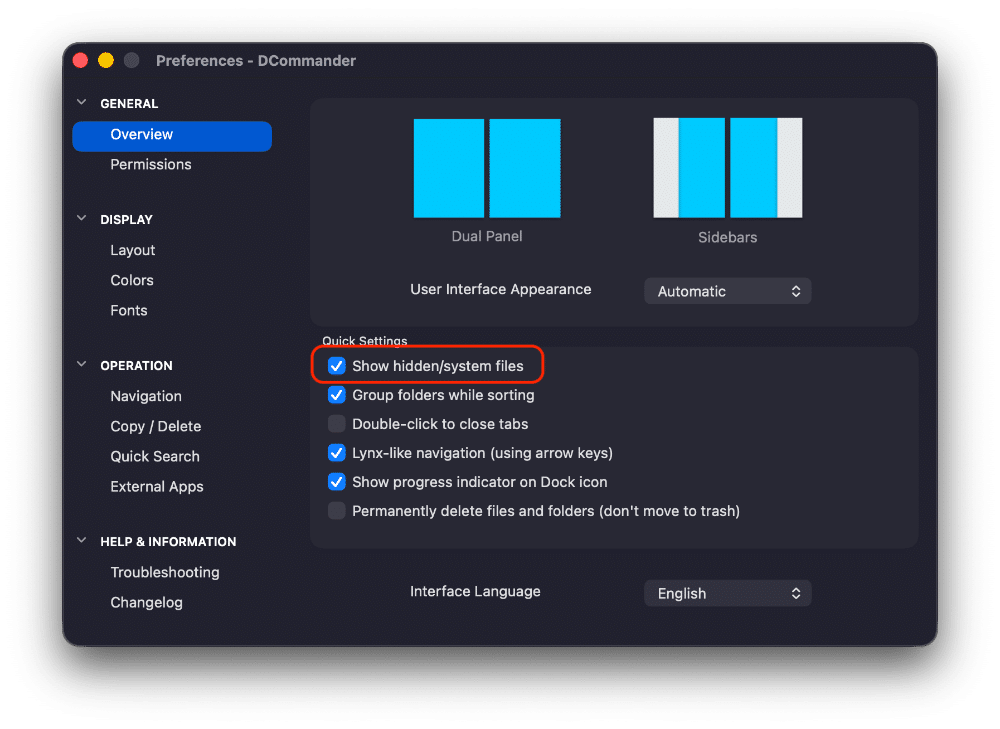Collapse the GENERAL section
This screenshot has height=729, width=1000.
point(81,103)
